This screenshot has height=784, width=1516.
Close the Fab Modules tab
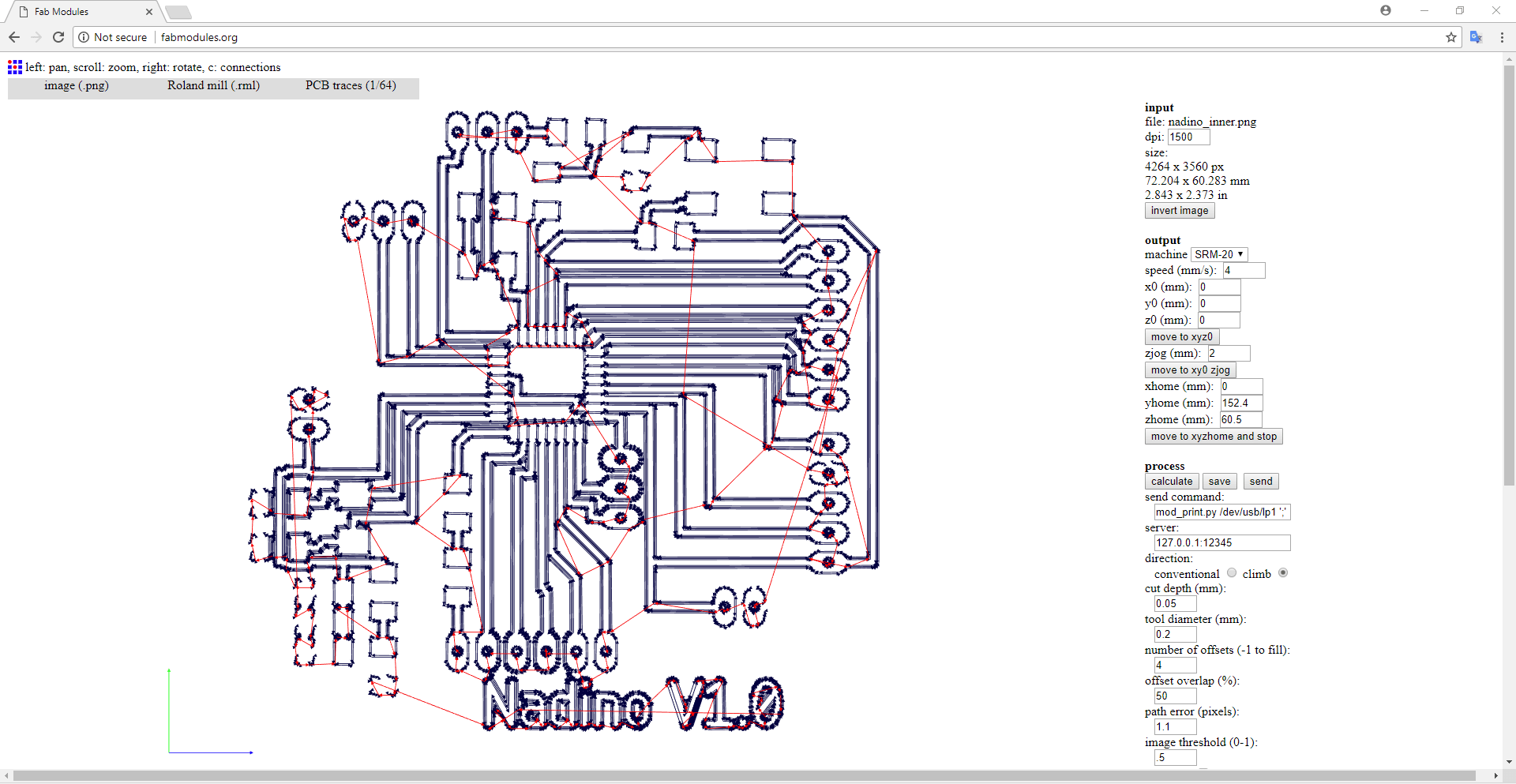tap(149, 12)
